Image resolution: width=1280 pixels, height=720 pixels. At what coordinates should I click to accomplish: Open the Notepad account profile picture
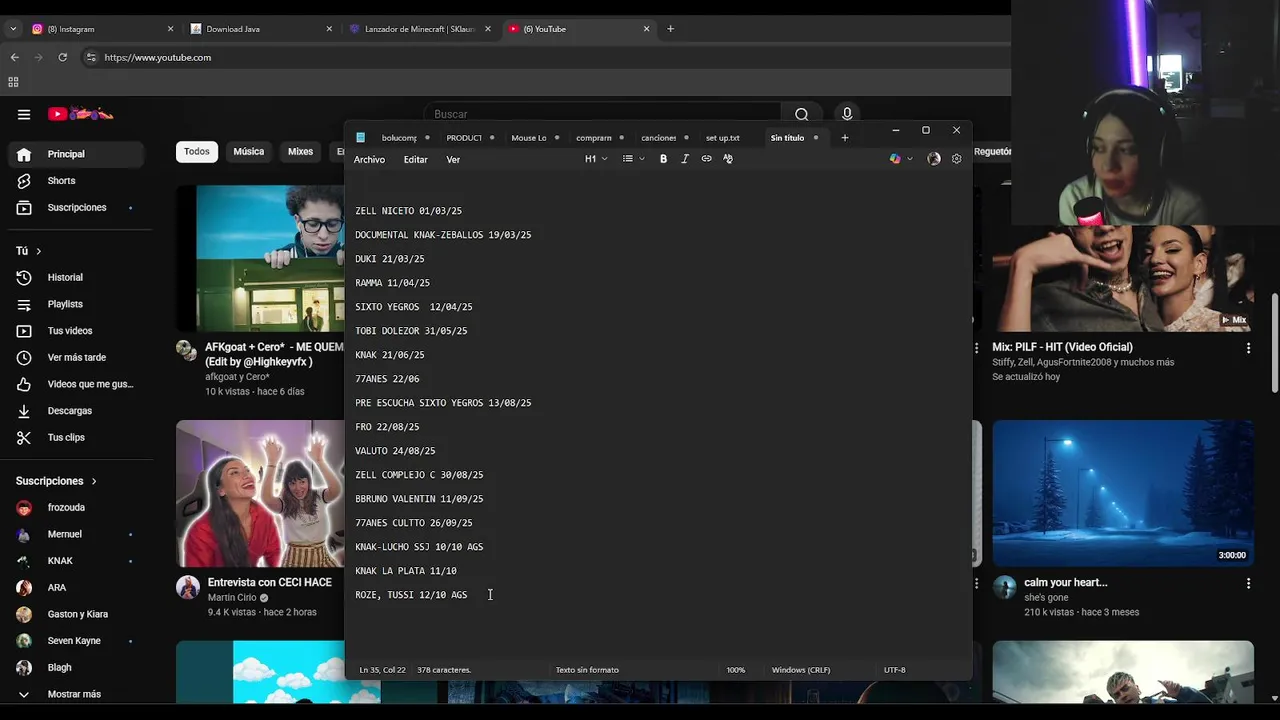[x=934, y=159]
